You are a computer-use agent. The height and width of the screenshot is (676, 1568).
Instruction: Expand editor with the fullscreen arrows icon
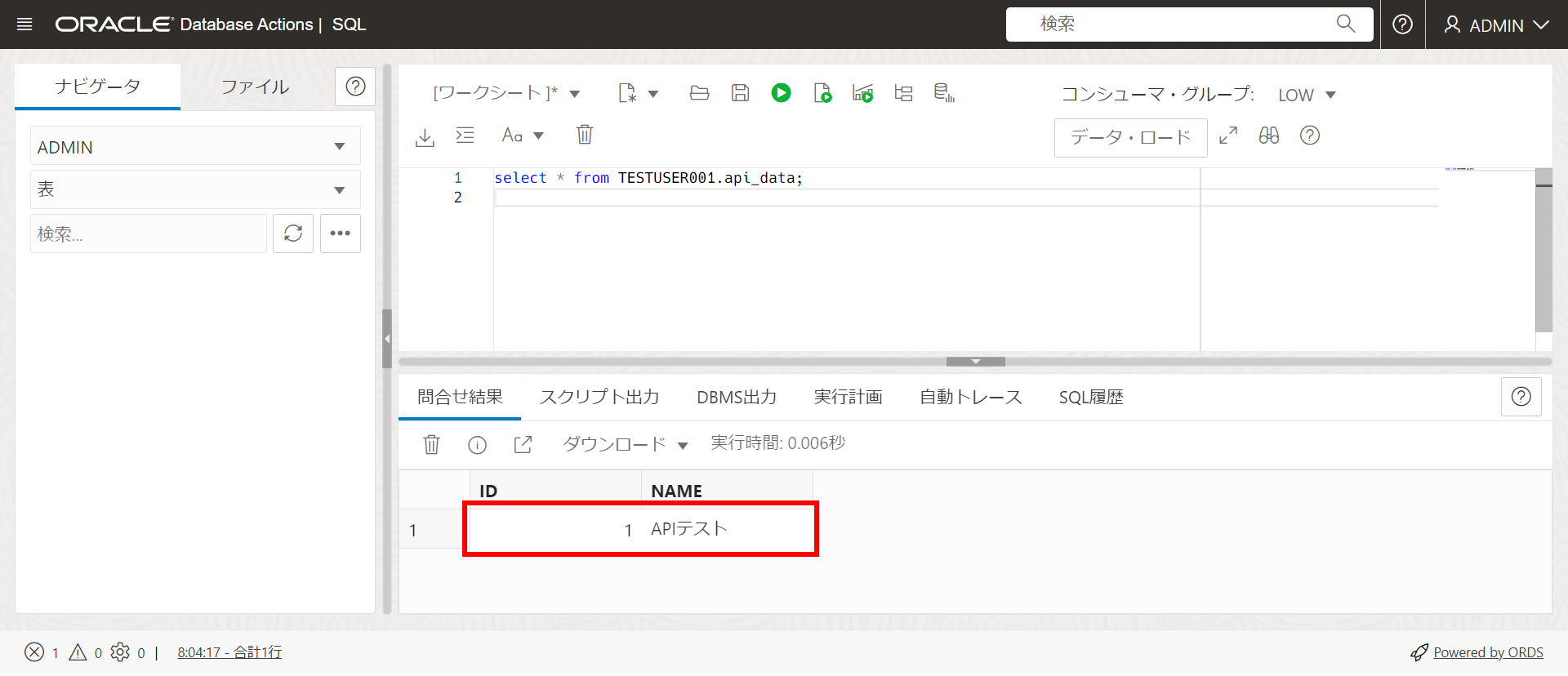[1228, 136]
